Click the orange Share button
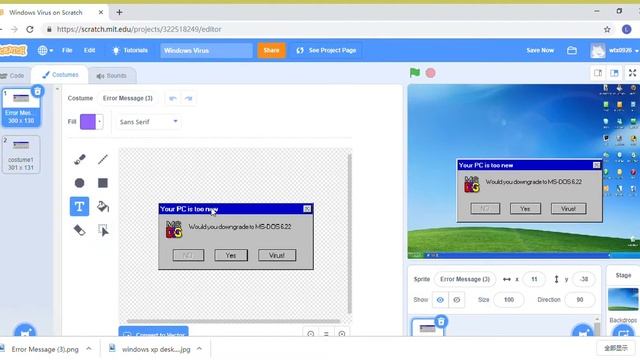640x360 pixels. pyautogui.click(x=271, y=50)
